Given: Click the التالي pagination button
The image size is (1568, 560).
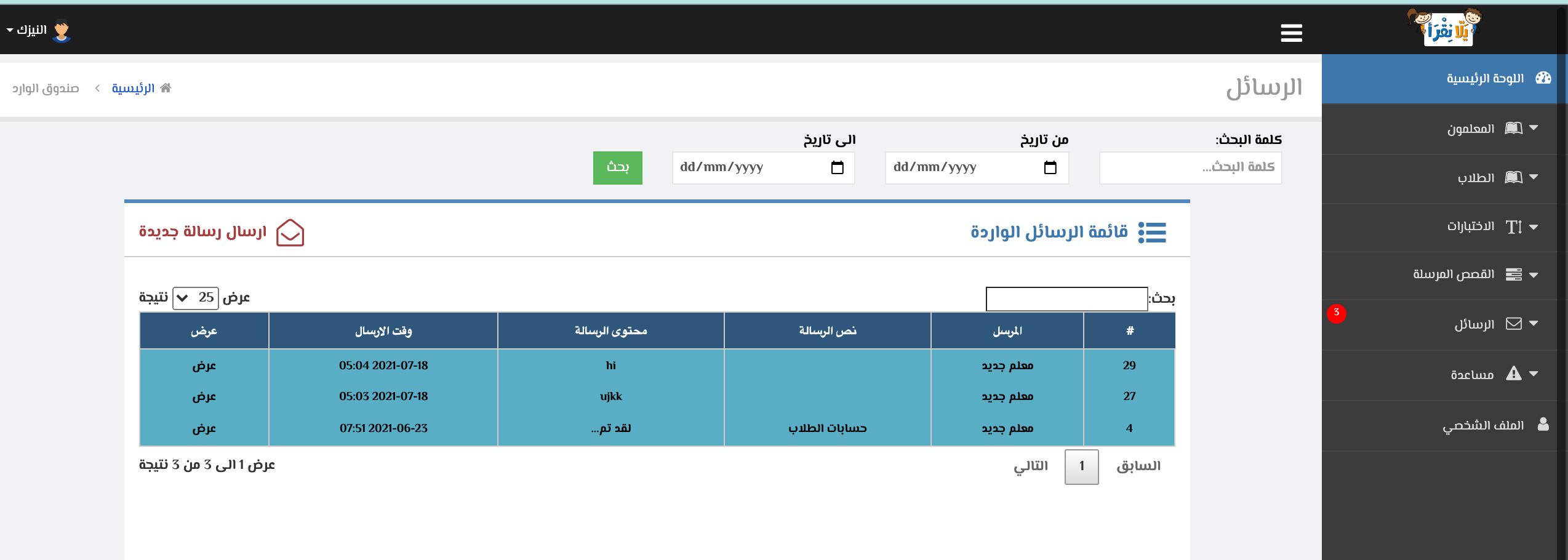Looking at the screenshot, I should [x=1031, y=466].
